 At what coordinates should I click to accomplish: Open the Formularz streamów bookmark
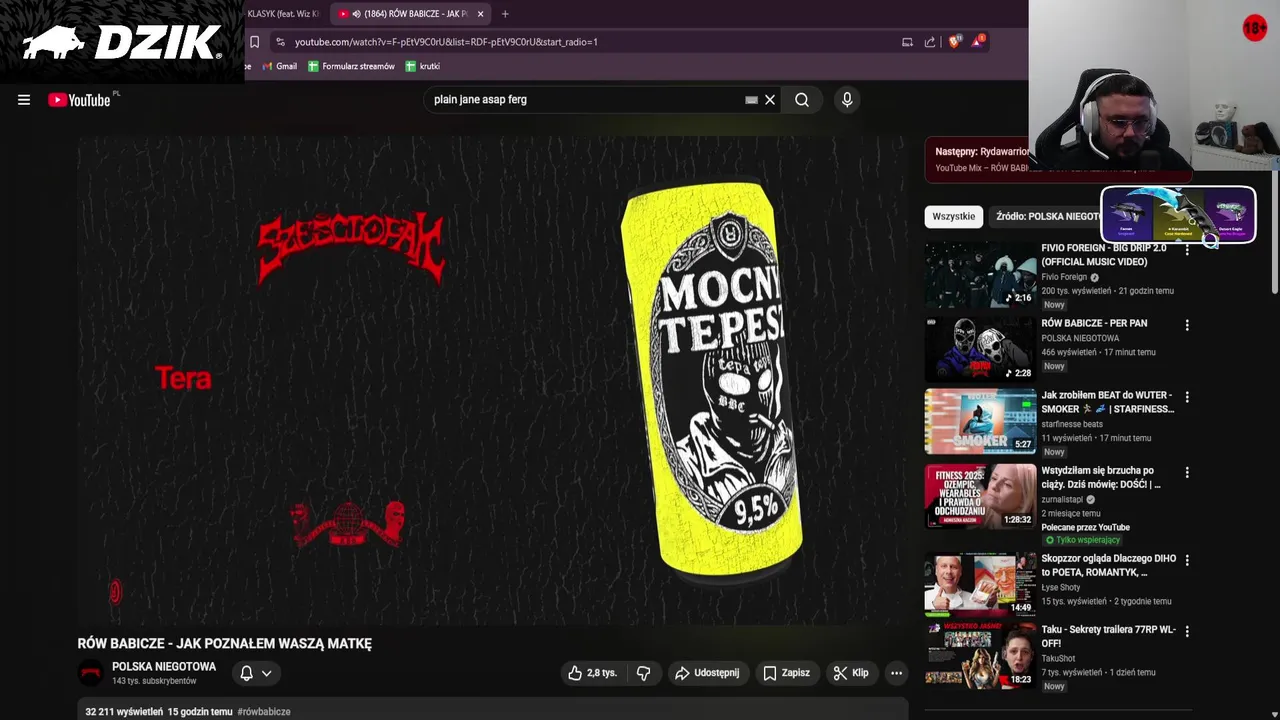click(x=351, y=66)
